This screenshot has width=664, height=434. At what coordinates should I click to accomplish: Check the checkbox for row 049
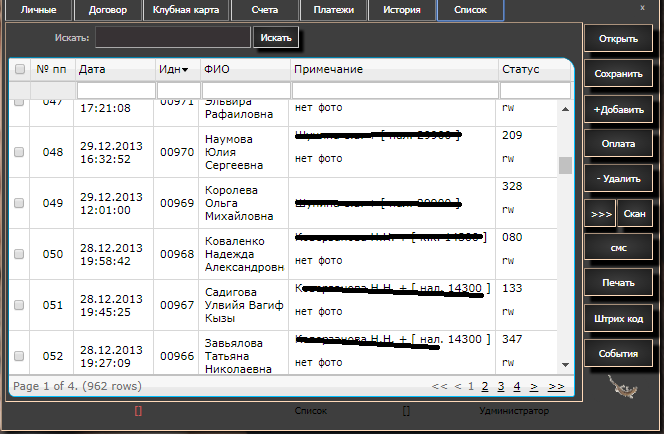tap(19, 203)
